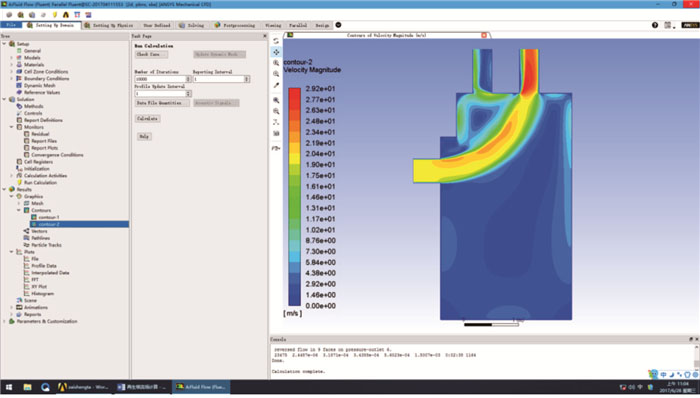Open the Postprocessing ribbon tab
Viewport: 700px width, 398px height.
click(x=235, y=25)
